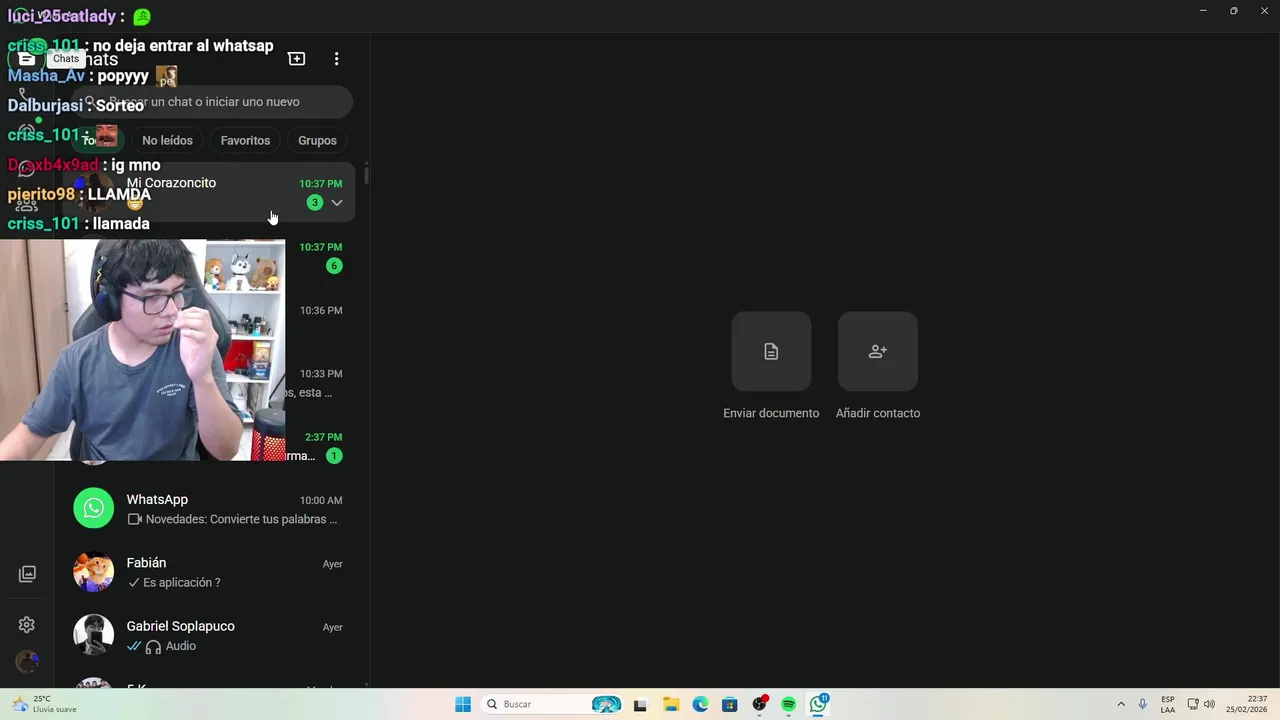The image size is (1280, 720).
Task: Click the unread badge showing 3
Action: pyautogui.click(x=315, y=203)
